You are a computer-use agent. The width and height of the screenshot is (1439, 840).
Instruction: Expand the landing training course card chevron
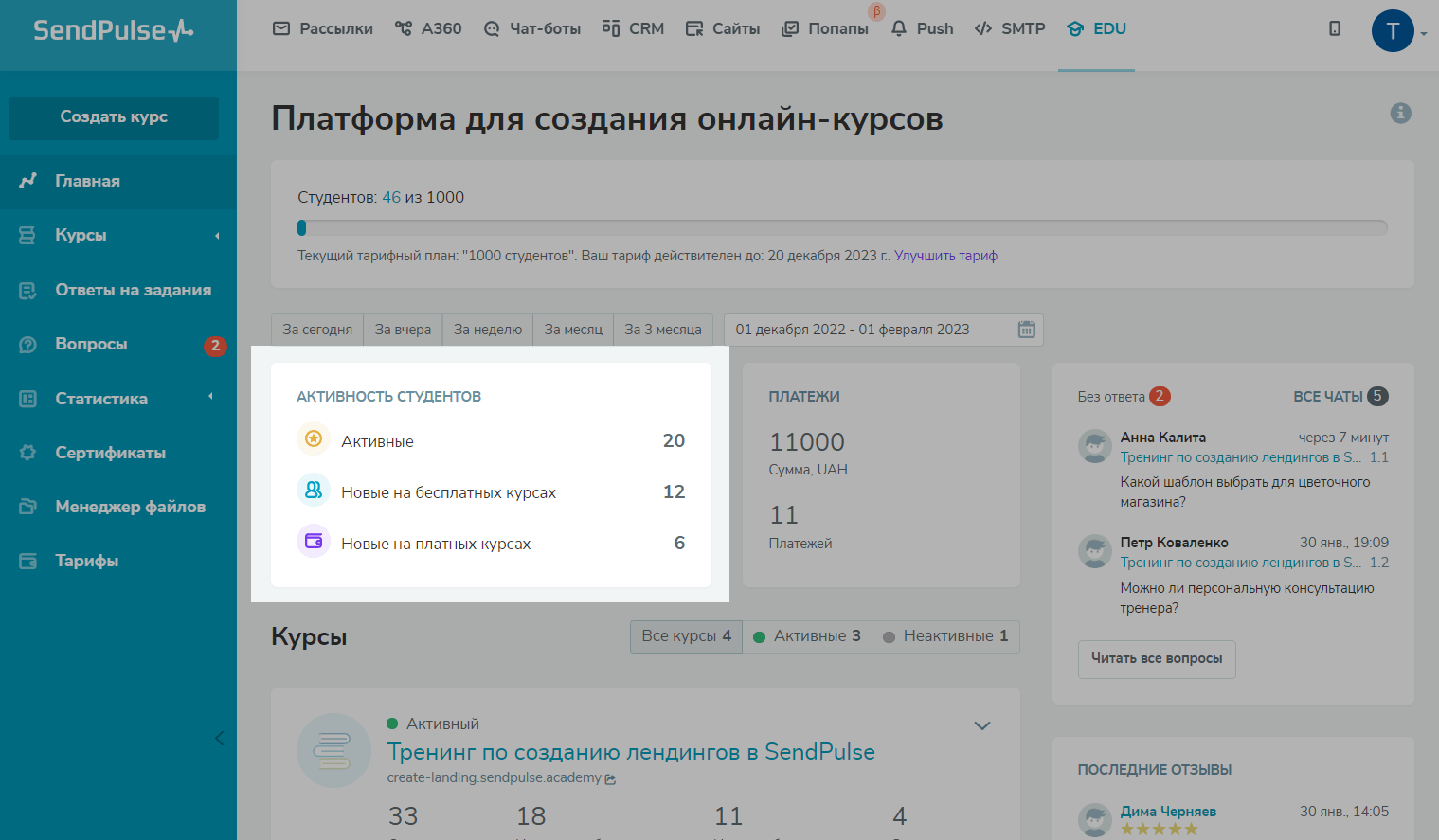982,725
